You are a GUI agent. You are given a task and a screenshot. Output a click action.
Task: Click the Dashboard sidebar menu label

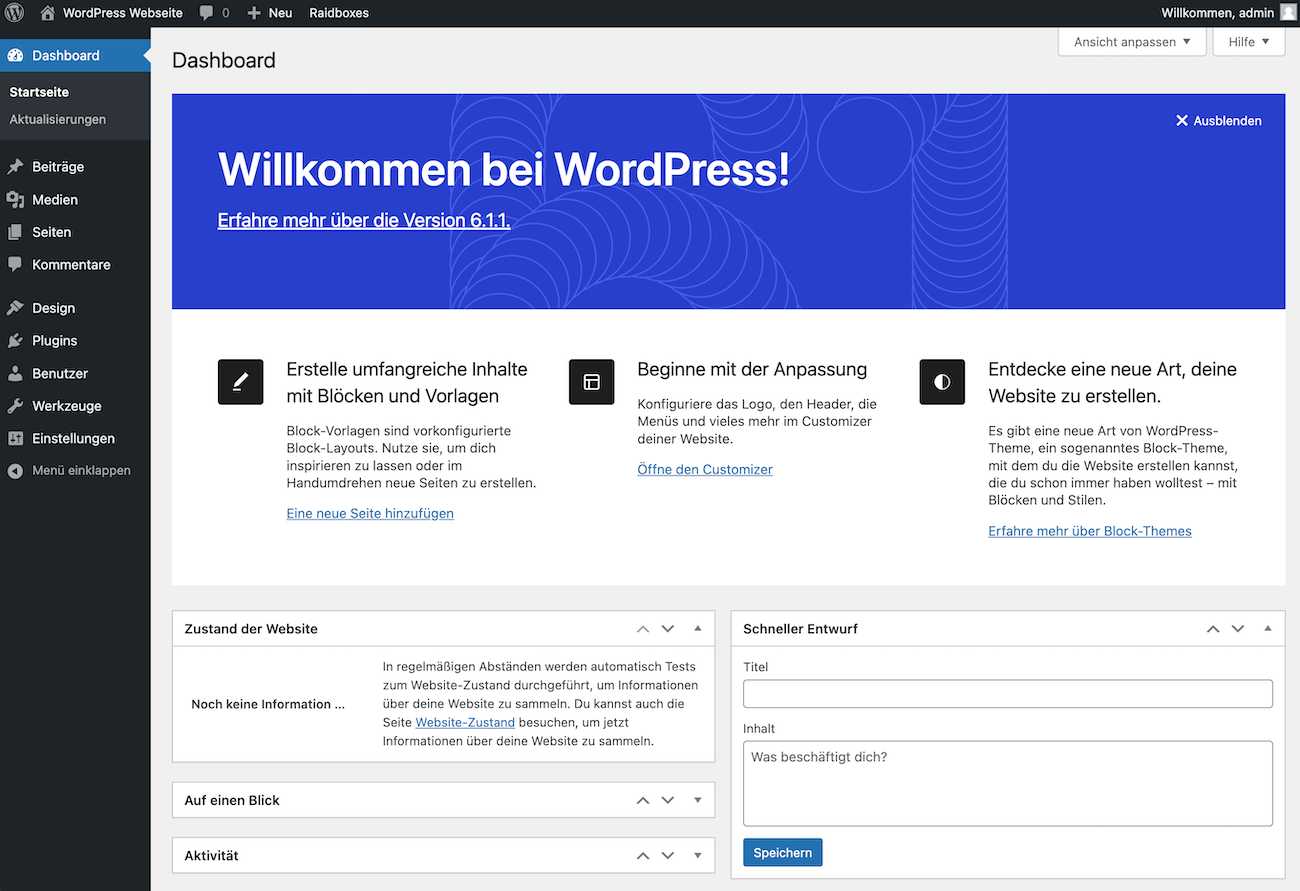pos(66,55)
